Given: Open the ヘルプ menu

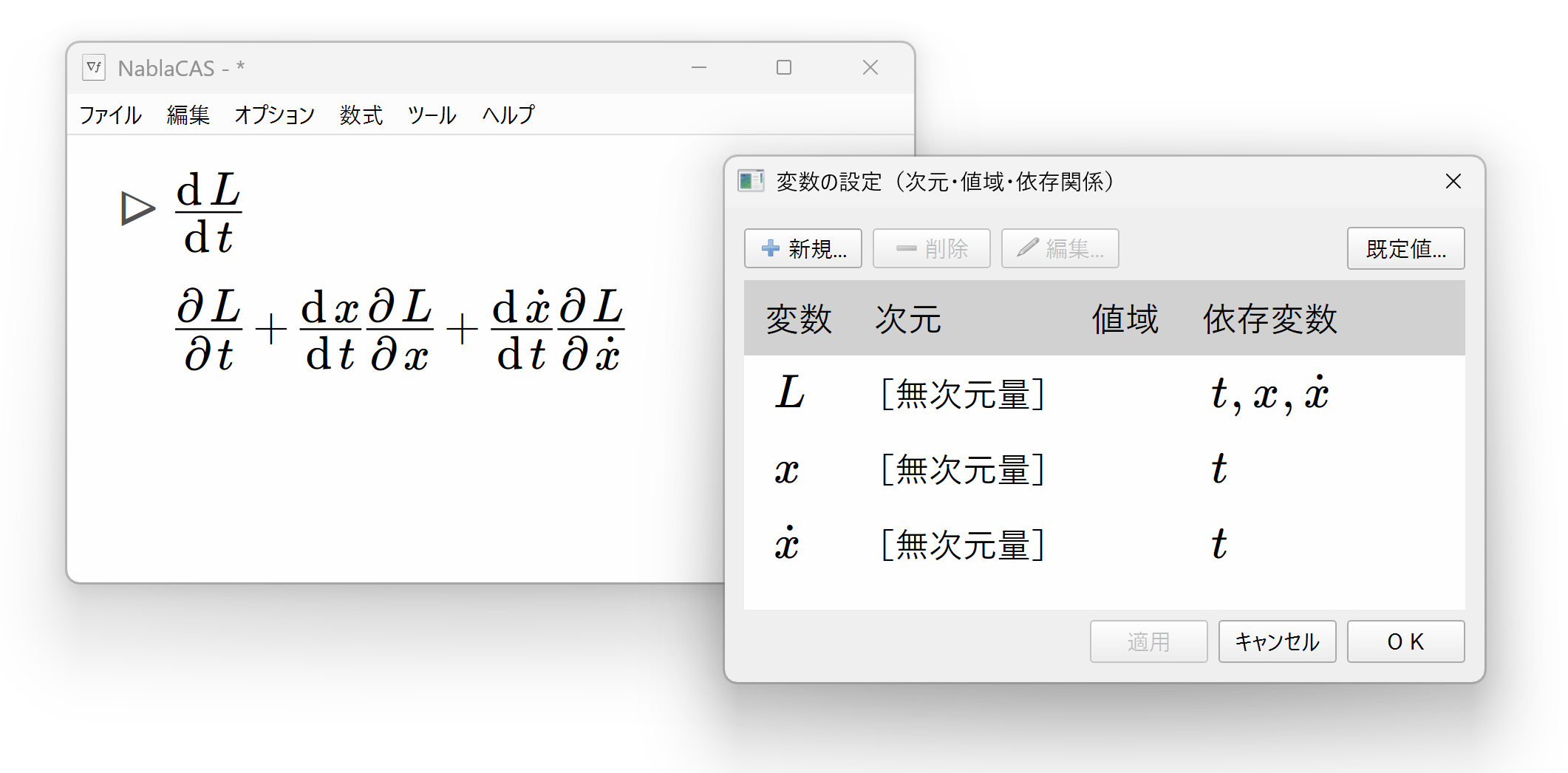Looking at the screenshot, I should coord(508,115).
